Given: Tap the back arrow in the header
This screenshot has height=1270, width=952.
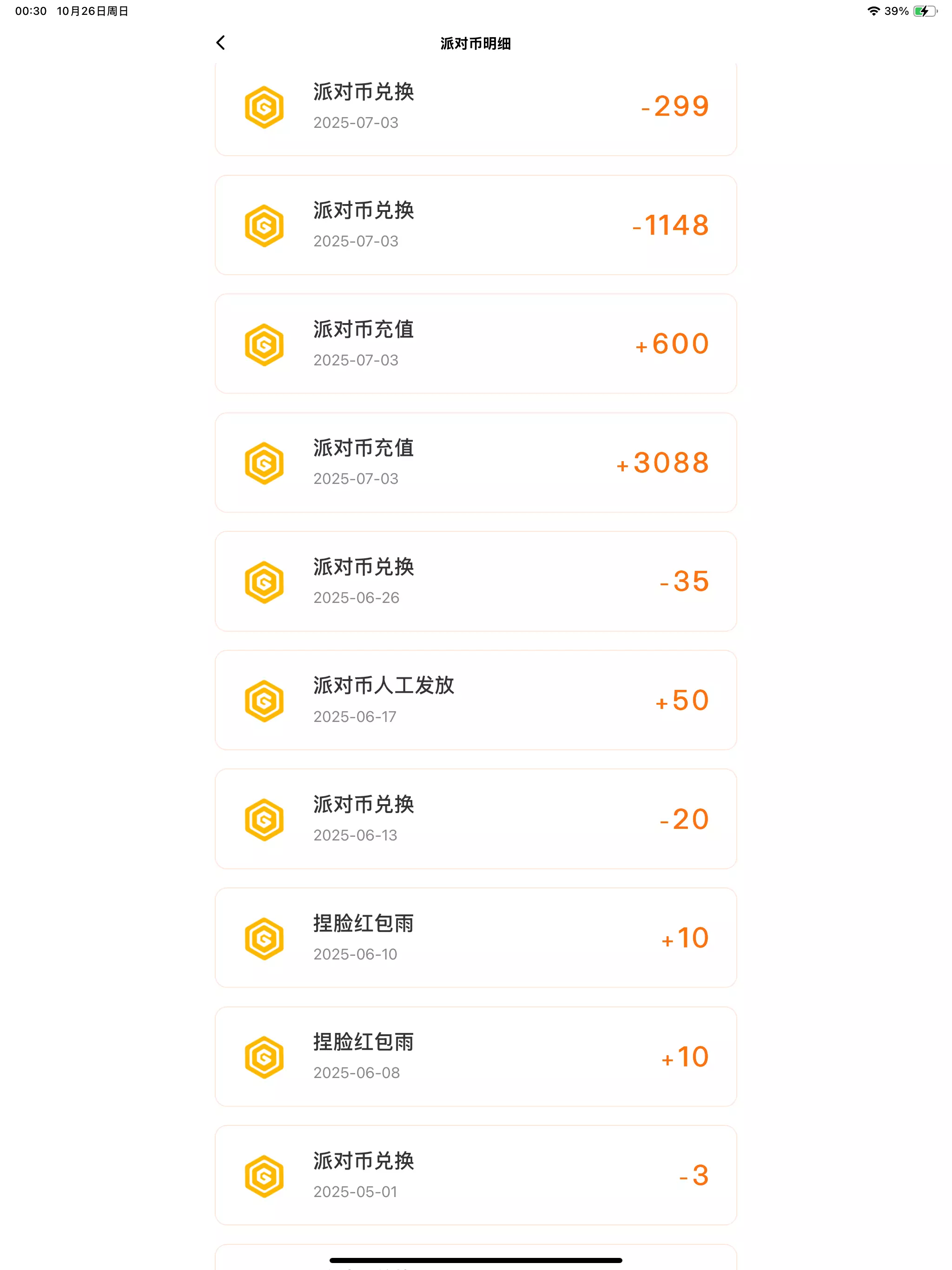Looking at the screenshot, I should tap(220, 42).
